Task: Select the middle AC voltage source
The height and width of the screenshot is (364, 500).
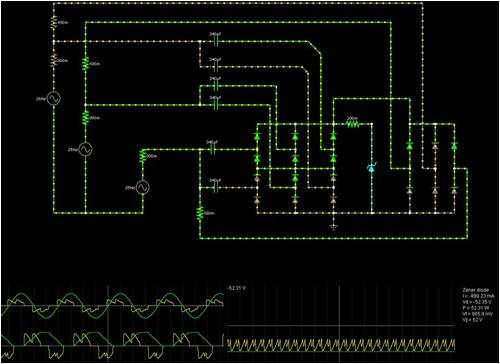Action: click(85, 150)
